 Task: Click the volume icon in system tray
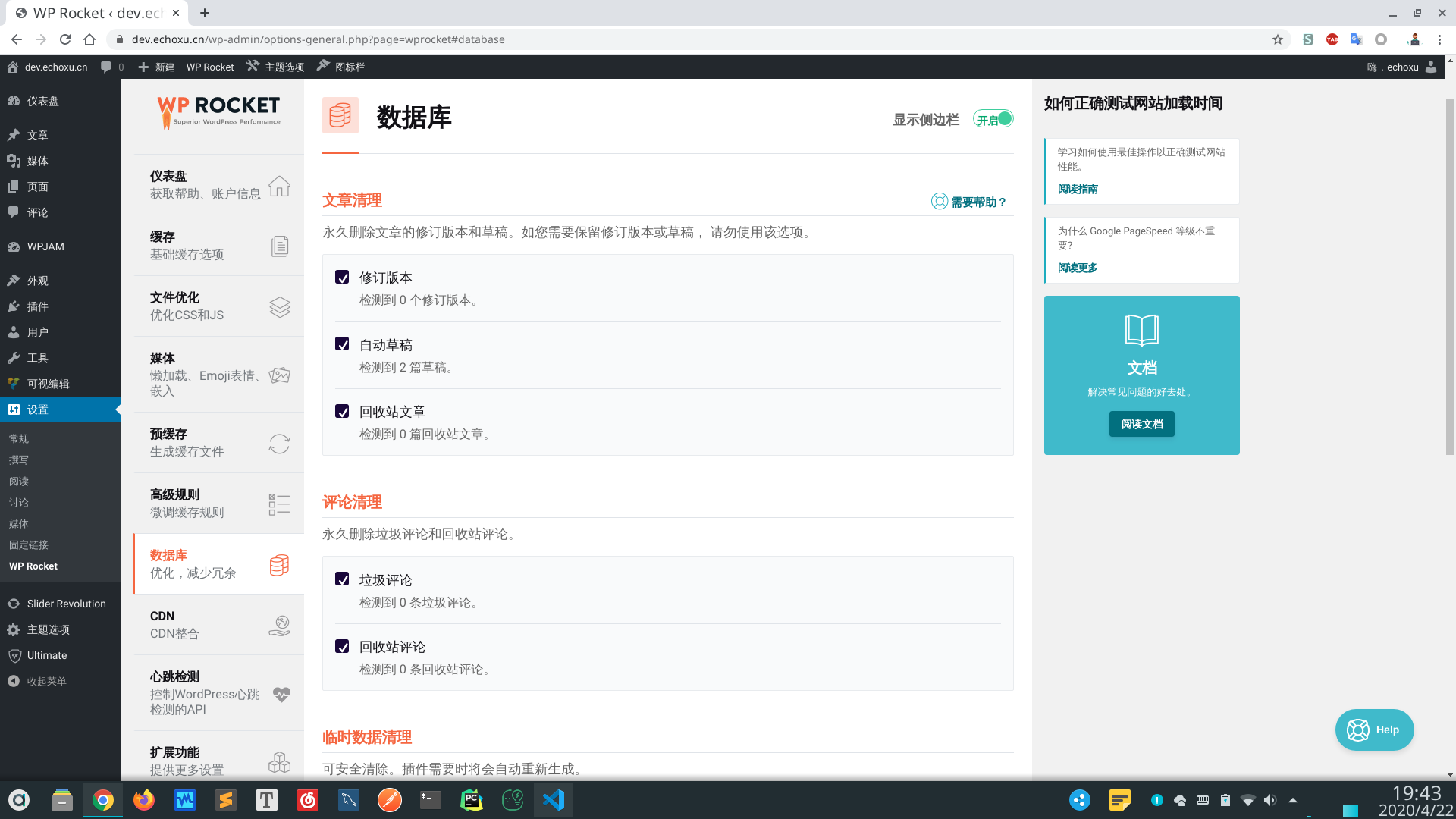point(1270,800)
